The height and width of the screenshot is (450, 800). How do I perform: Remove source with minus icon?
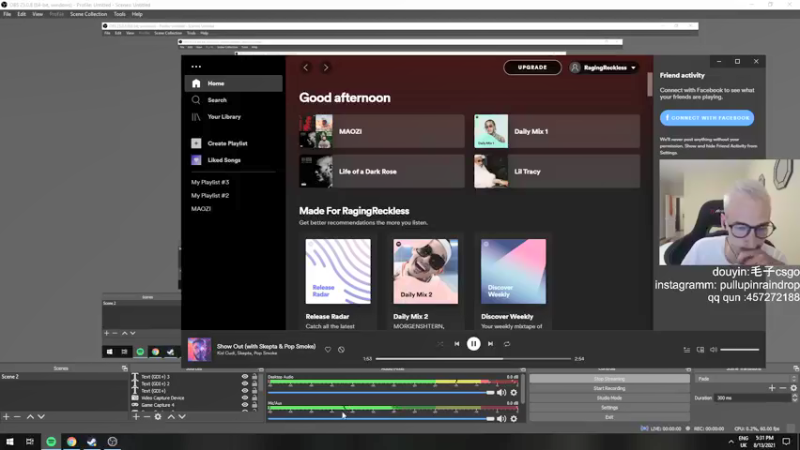pyautogui.click(x=147, y=417)
